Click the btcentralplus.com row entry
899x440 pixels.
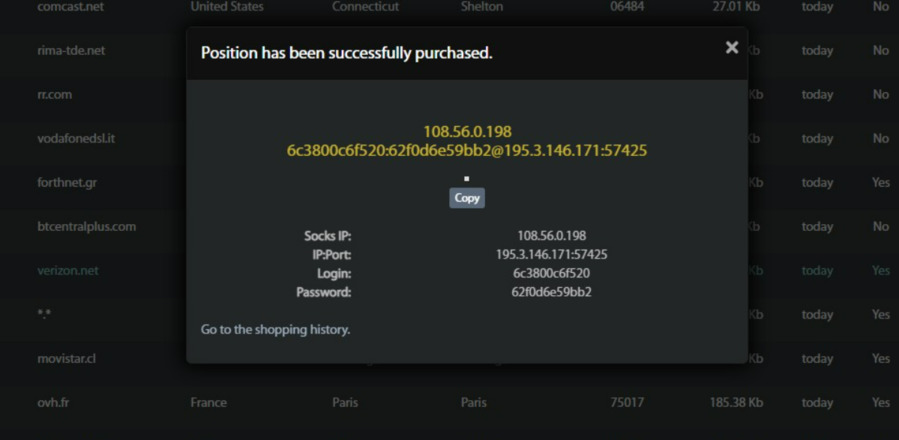(87, 226)
